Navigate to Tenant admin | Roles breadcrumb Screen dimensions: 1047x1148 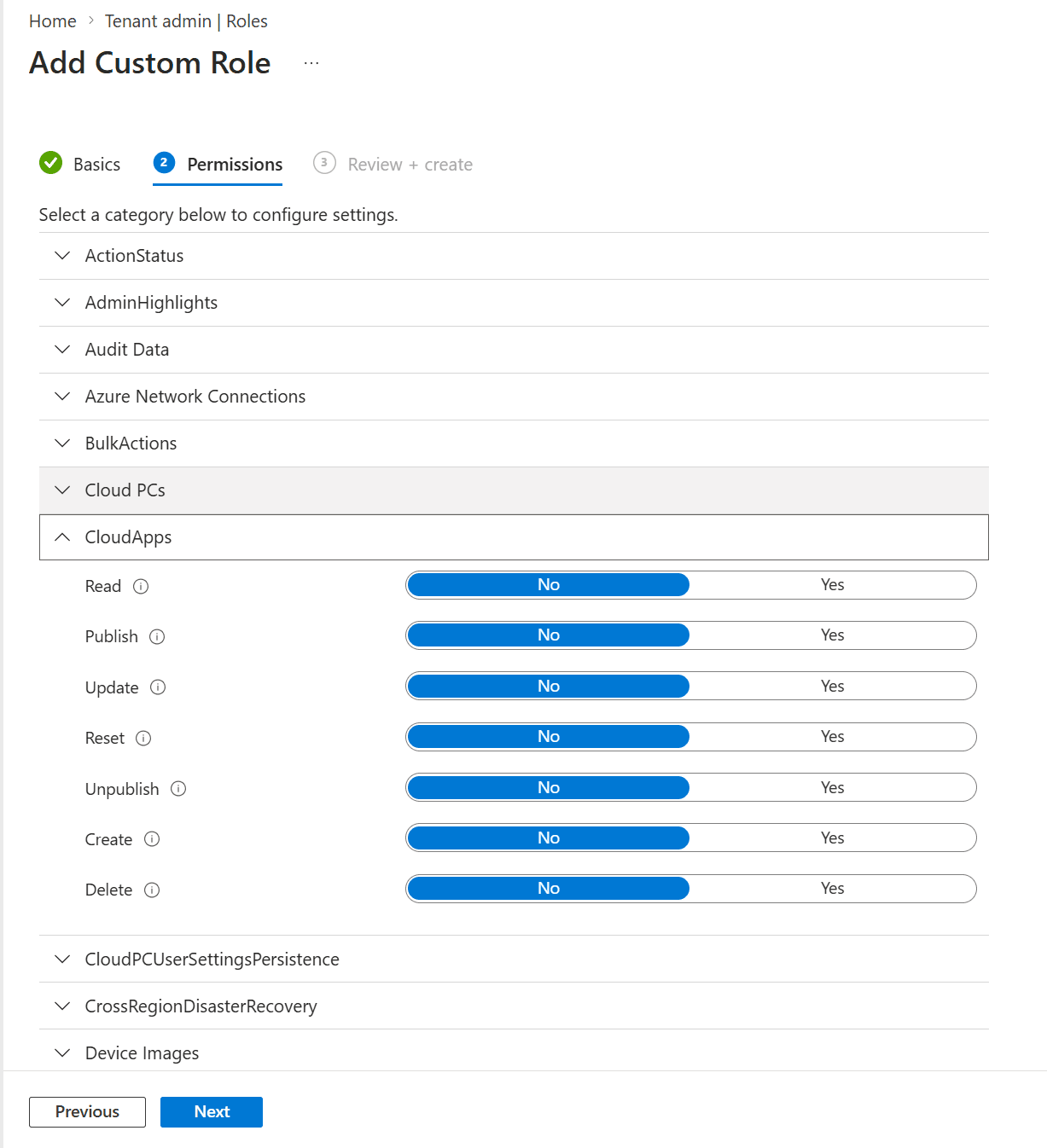point(186,21)
